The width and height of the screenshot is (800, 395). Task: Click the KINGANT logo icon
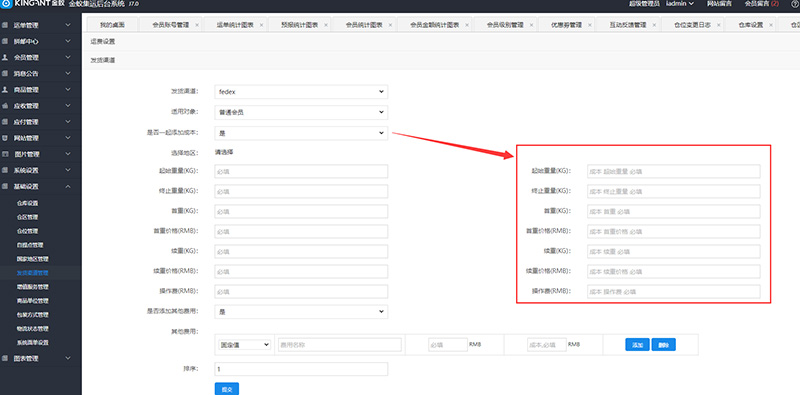click(x=6, y=4)
